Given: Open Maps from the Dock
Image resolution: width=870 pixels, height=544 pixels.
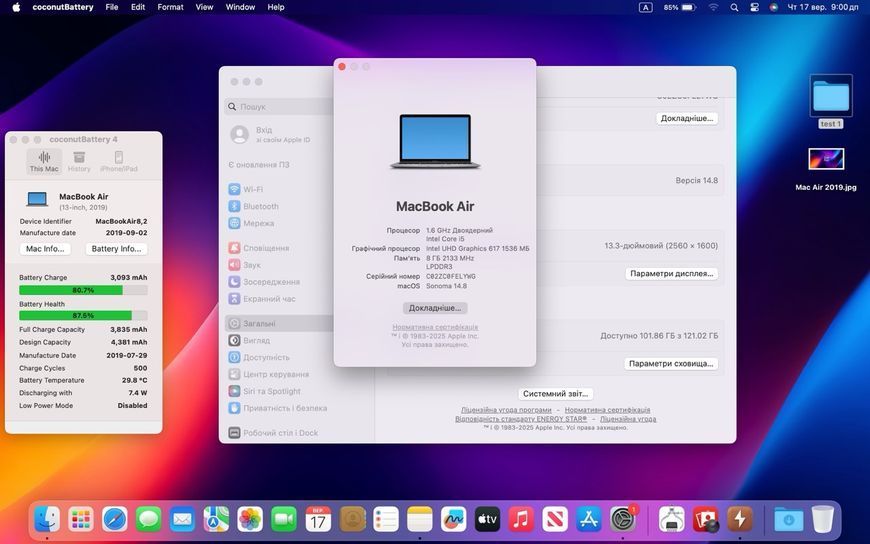Looking at the screenshot, I should point(216,520).
